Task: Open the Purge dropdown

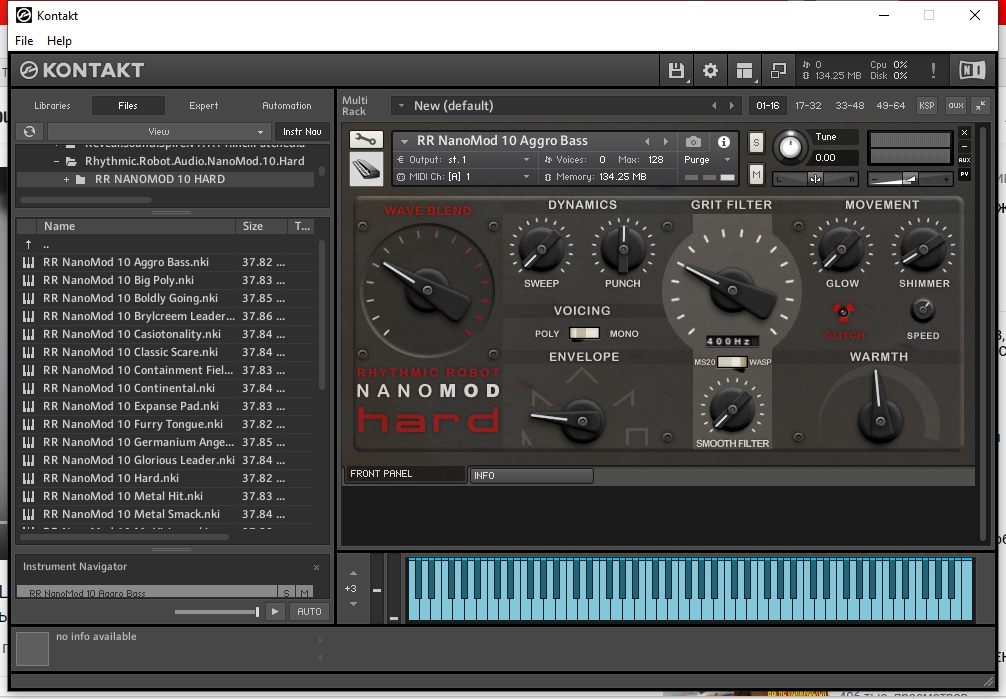Action: [x=707, y=160]
